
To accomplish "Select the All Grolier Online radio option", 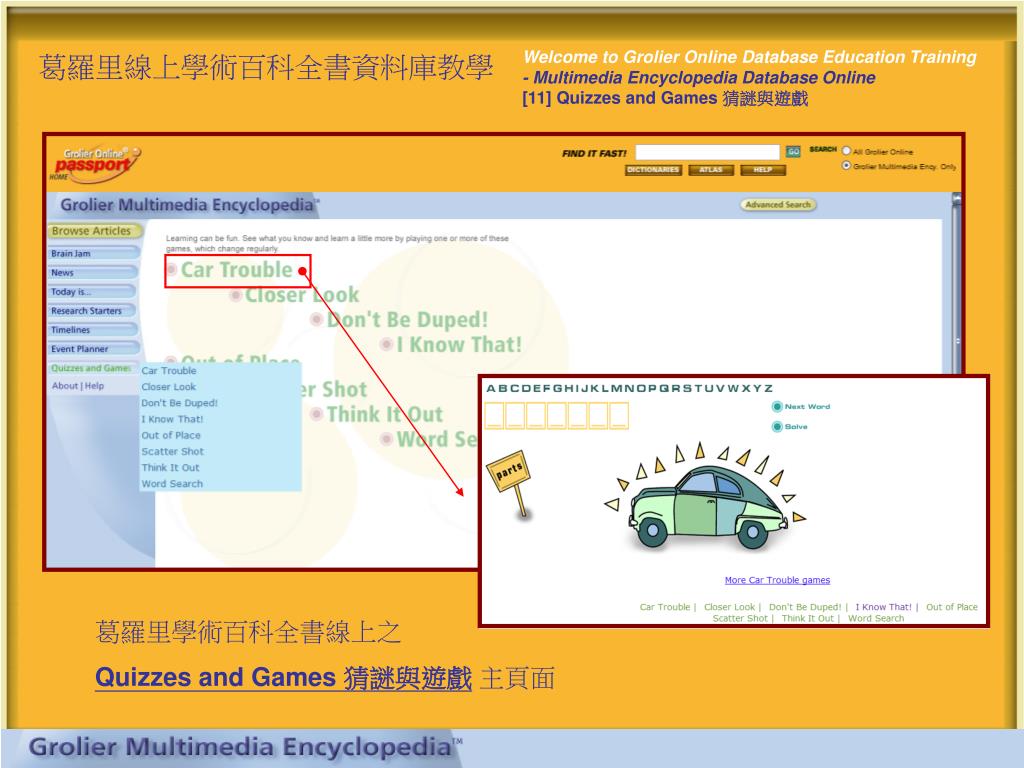I will [846, 151].
